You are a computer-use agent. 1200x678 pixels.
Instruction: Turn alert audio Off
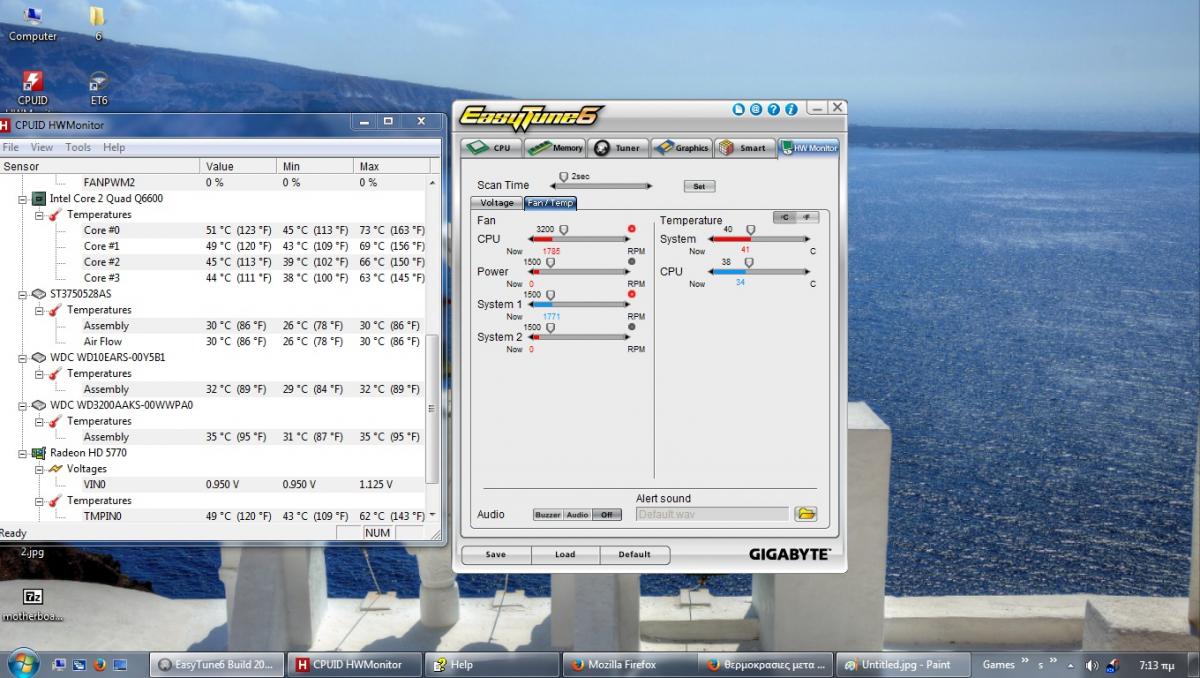[x=606, y=515]
